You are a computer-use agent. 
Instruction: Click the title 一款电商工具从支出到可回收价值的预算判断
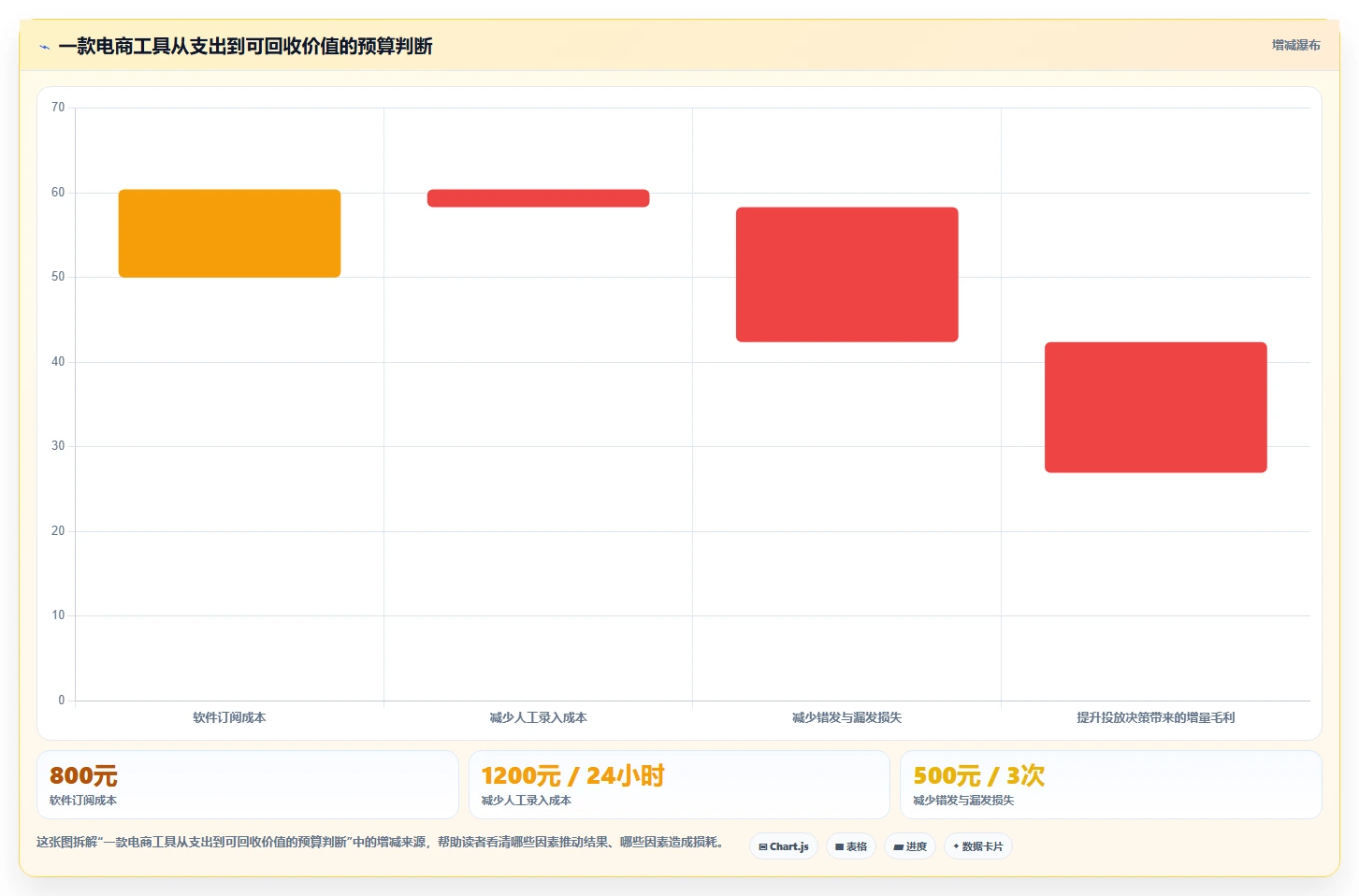click(245, 46)
